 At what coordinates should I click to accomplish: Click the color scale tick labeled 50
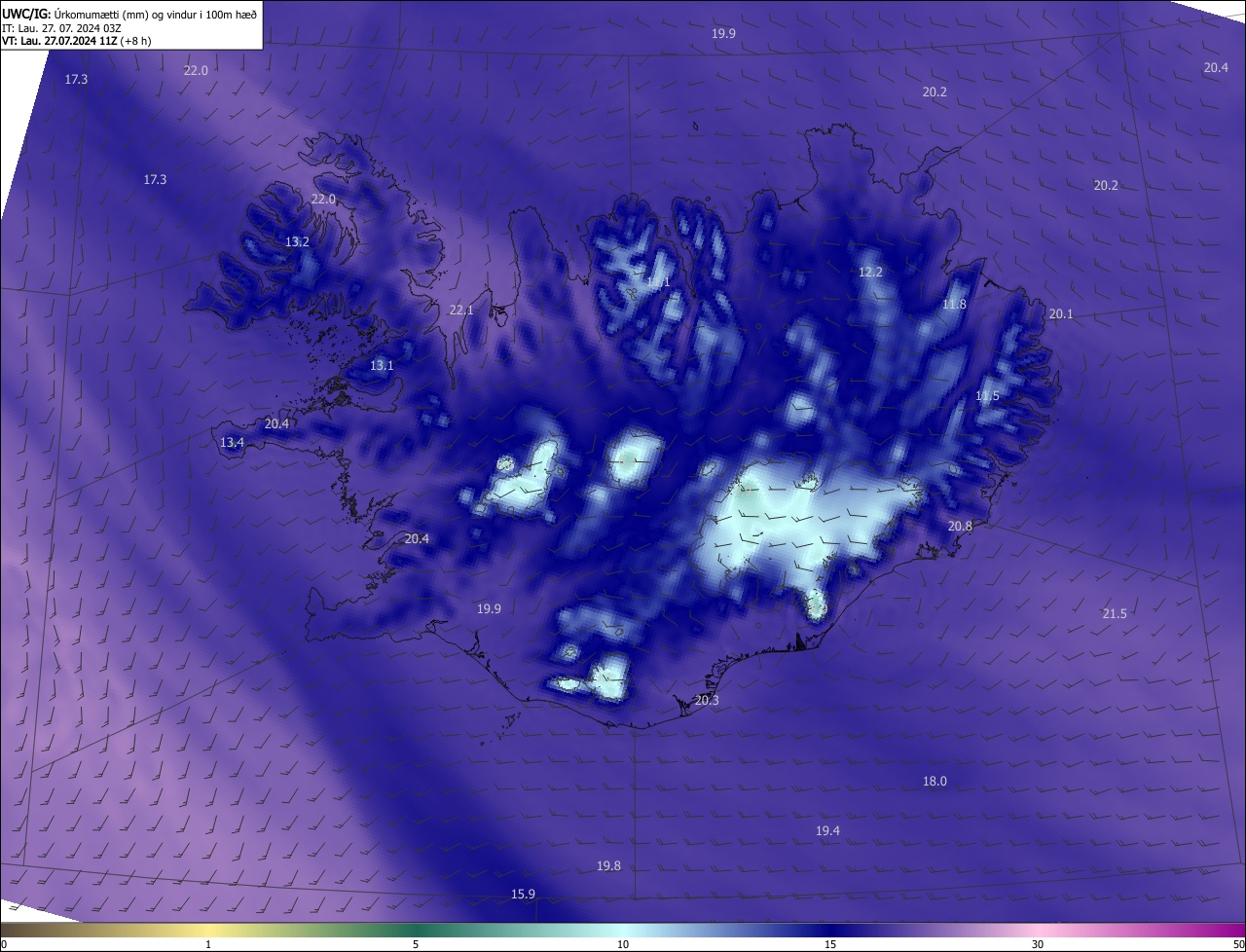click(1238, 944)
